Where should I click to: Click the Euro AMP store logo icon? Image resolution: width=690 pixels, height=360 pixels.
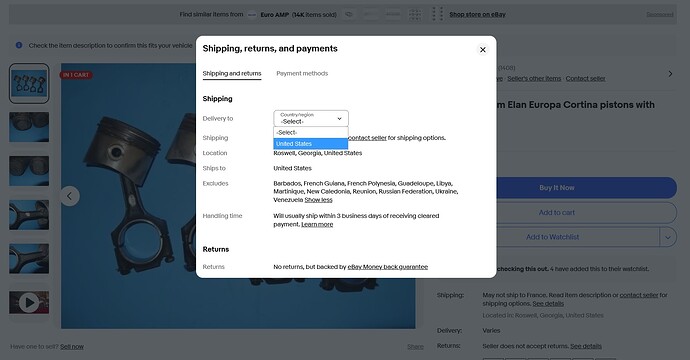(251, 15)
